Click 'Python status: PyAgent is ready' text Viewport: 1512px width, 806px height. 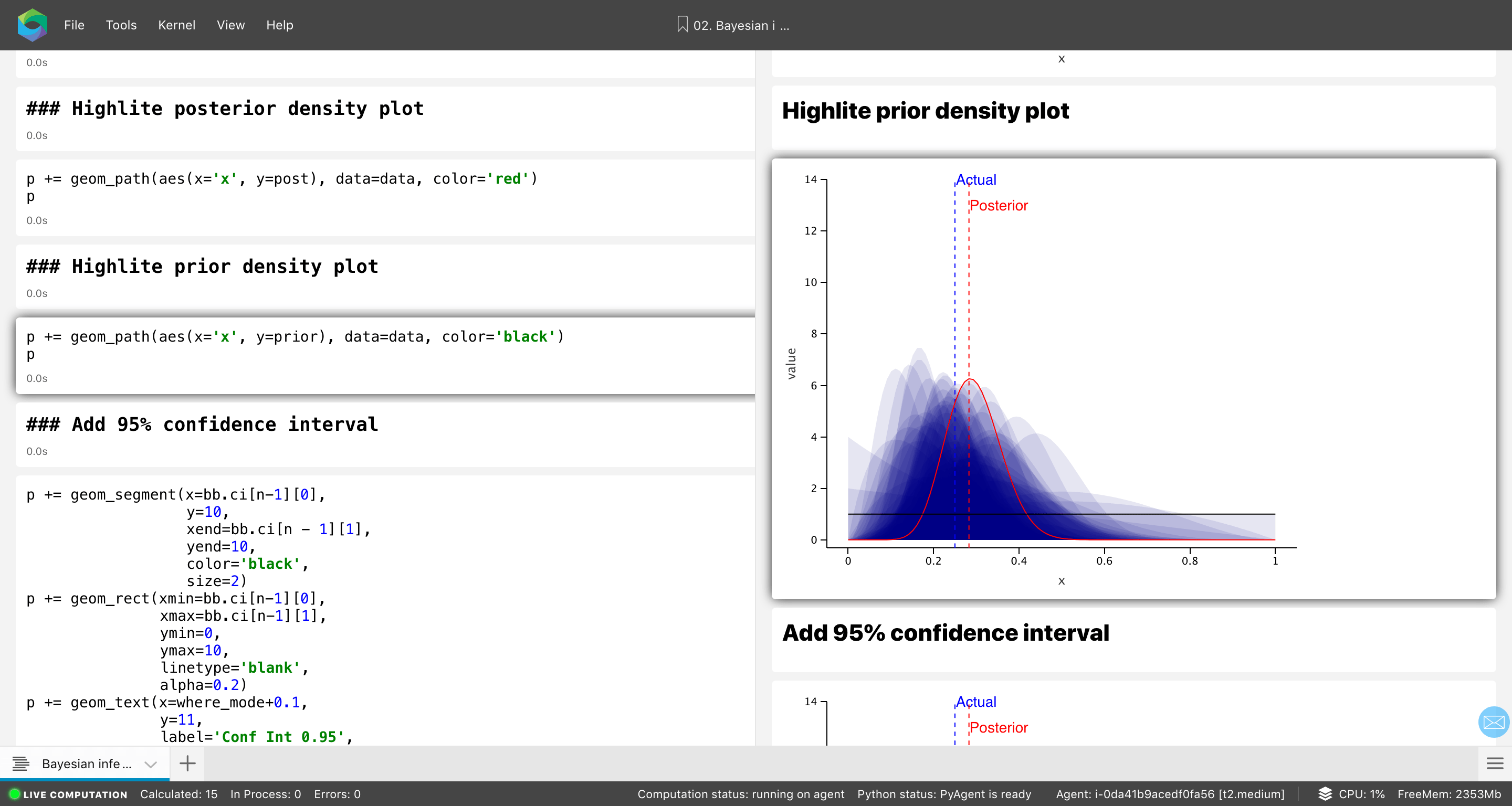(944, 794)
